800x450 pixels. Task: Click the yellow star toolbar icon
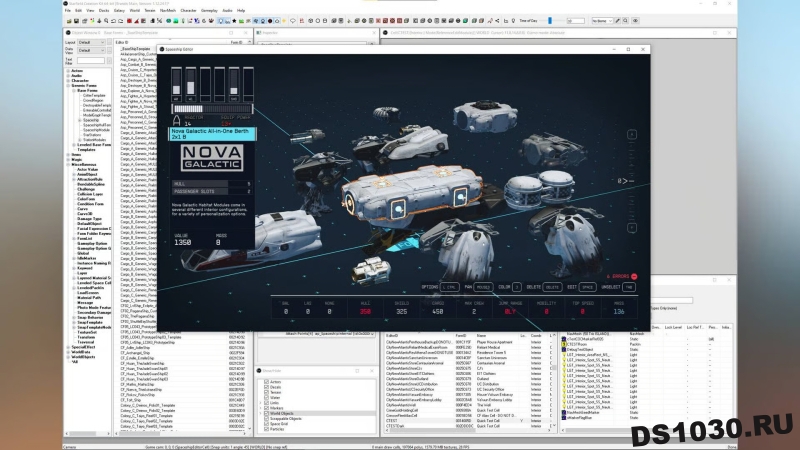click(284, 21)
